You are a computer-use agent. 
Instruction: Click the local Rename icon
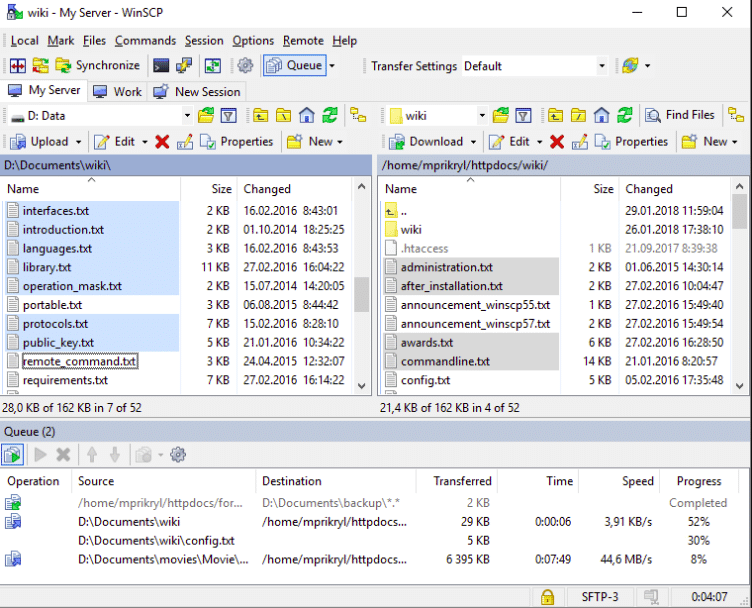tap(185, 141)
